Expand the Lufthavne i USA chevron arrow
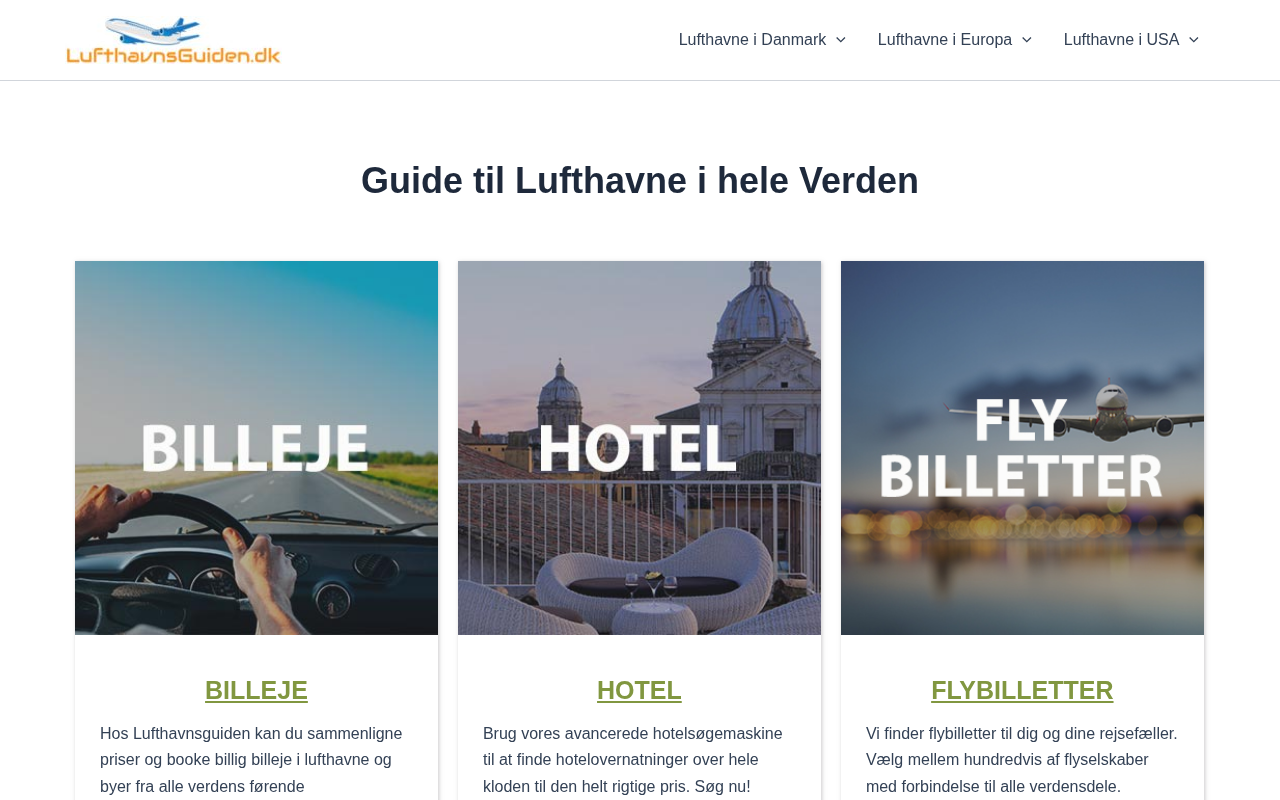Screen dimensions: 1280x800 pyautogui.click(x=1193, y=40)
